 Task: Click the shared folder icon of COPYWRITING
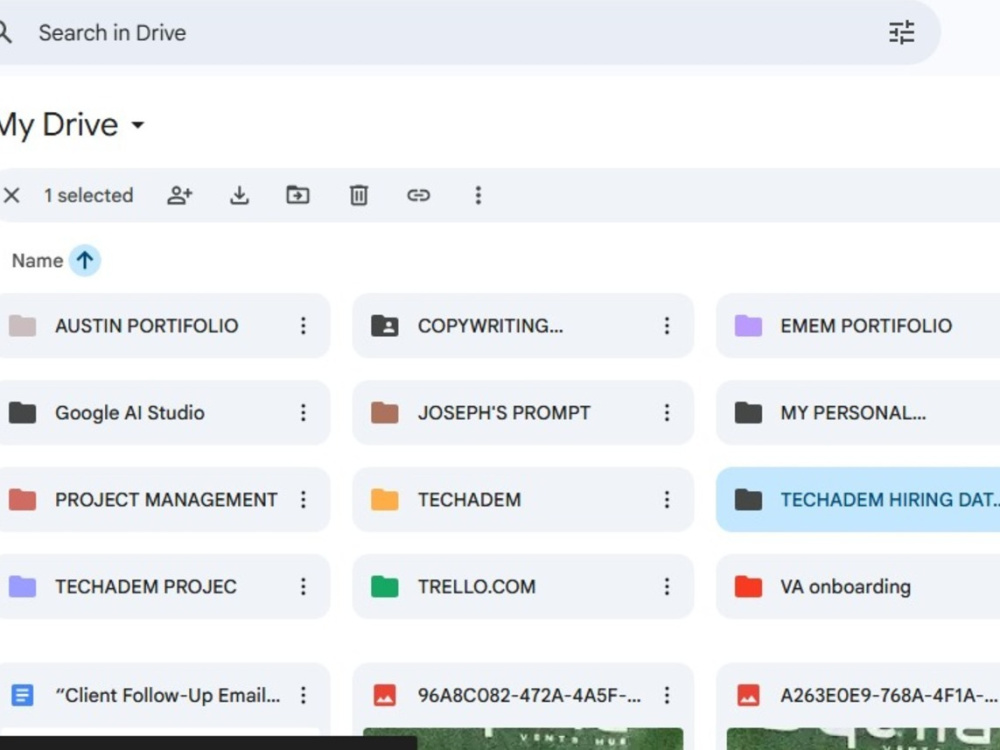tap(385, 326)
